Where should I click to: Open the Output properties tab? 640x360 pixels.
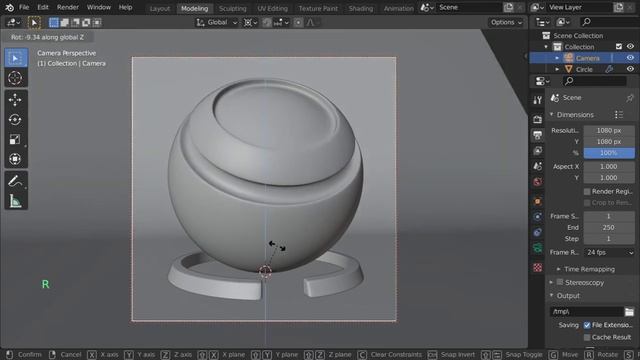538,135
